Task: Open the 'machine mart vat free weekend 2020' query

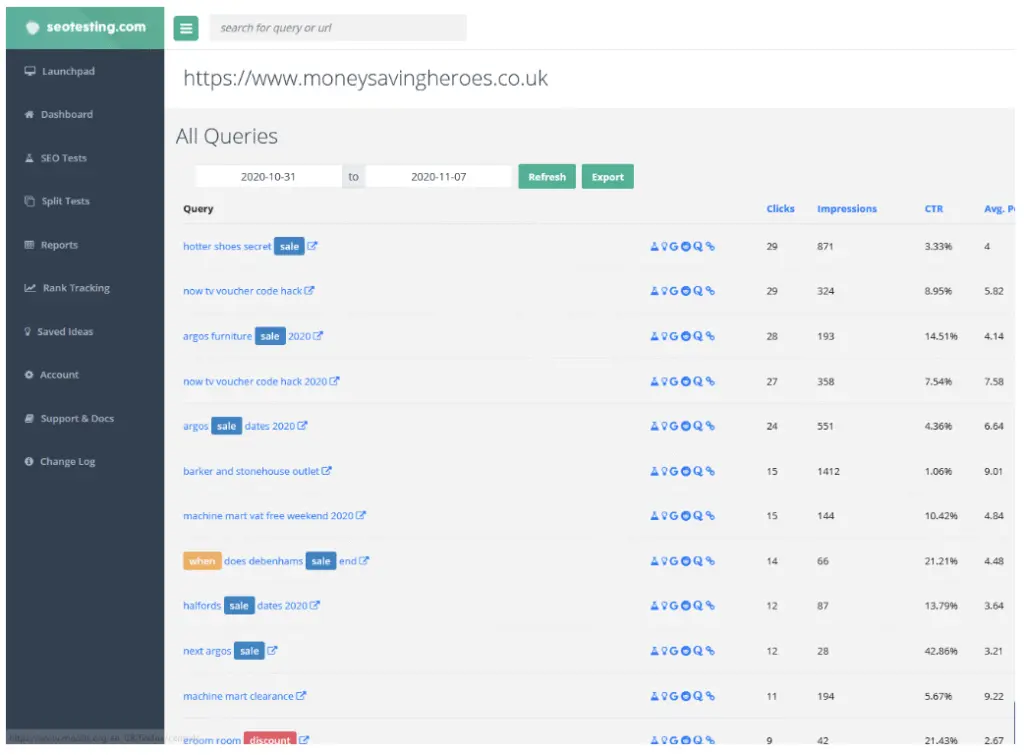Action: coord(268,516)
